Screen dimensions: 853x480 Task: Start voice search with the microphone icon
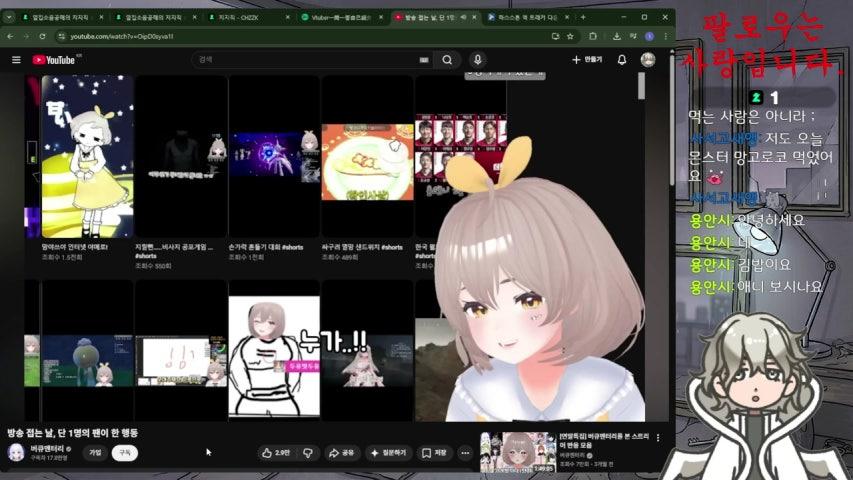pos(478,60)
